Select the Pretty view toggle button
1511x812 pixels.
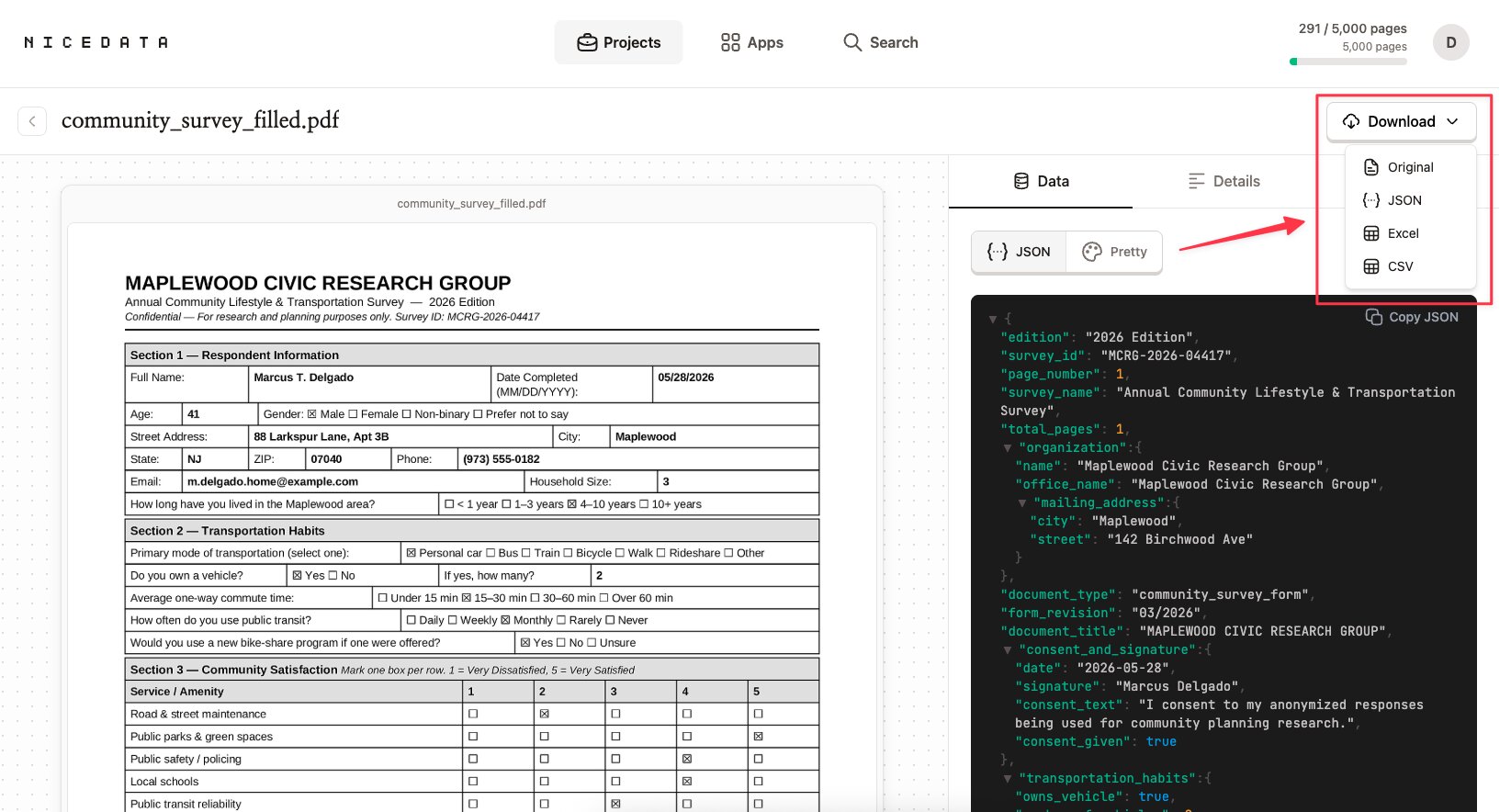pos(1114,252)
